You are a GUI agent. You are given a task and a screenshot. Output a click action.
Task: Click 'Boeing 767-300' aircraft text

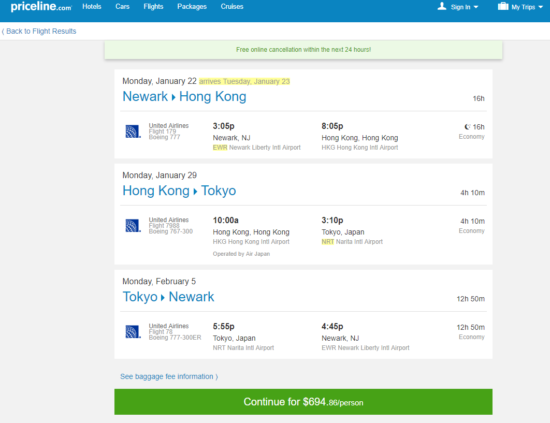tap(171, 231)
